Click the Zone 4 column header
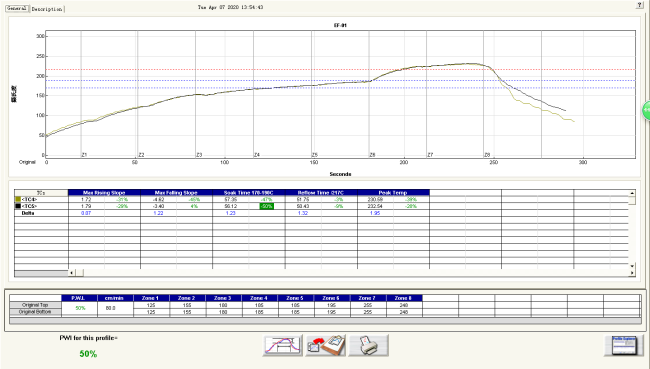650x369 pixels. (260, 298)
